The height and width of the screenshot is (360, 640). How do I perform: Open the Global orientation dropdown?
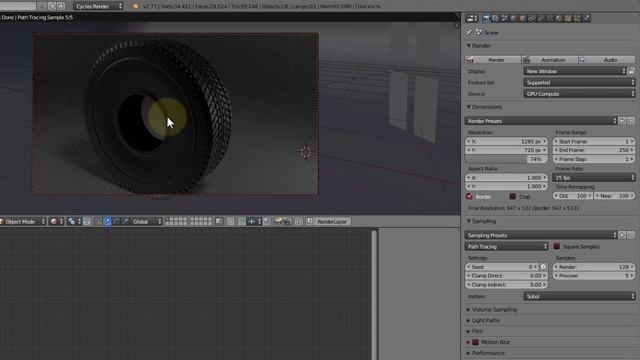pyautogui.click(x=146, y=221)
